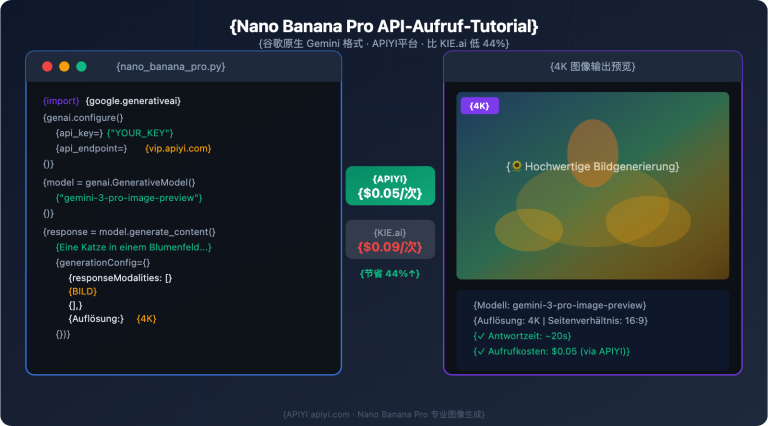Click the orange vip.apiyi.com endpoint

[x=178, y=148]
